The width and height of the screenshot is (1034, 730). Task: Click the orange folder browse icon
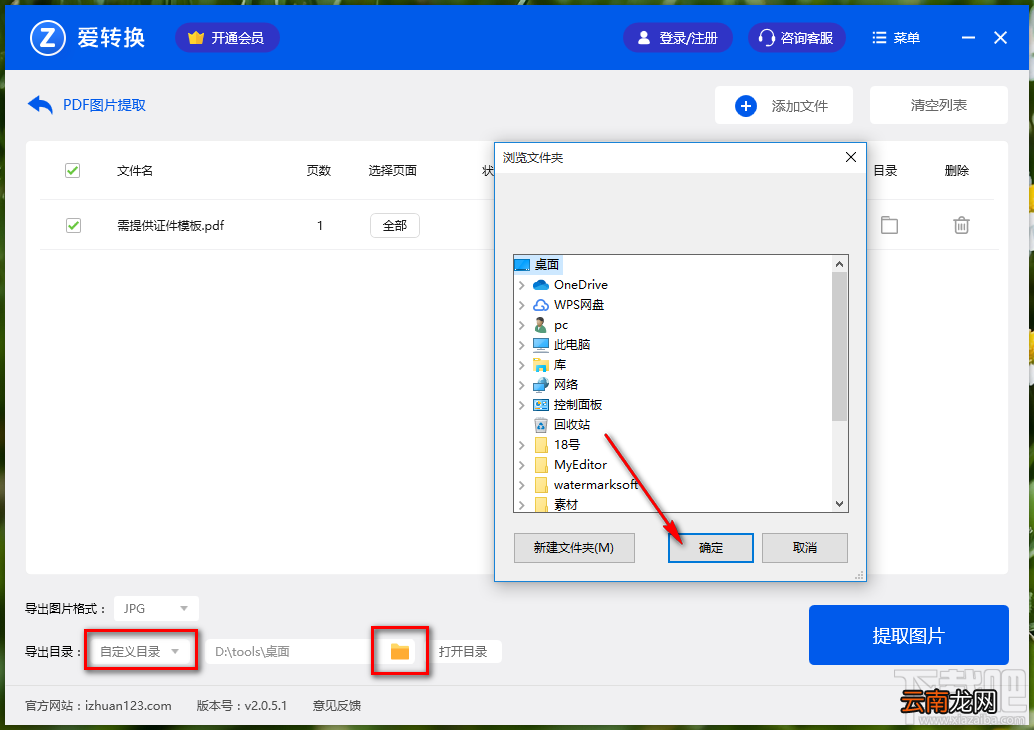tap(400, 652)
